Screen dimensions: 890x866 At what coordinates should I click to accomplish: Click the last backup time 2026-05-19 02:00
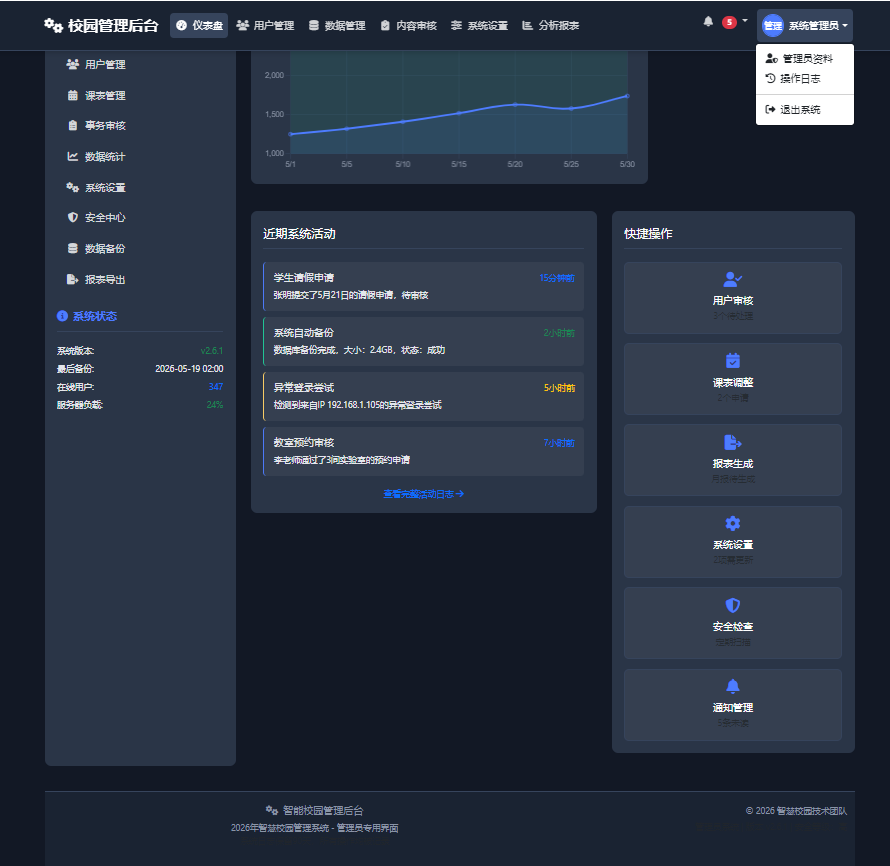coord(189,369)
